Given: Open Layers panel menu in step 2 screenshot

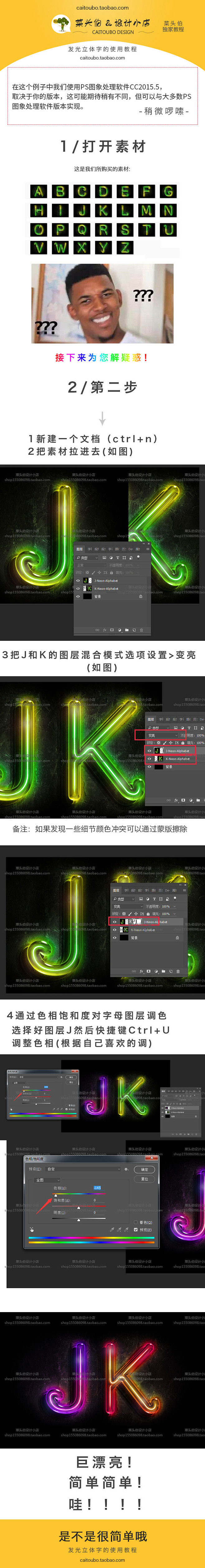Looking at the screenshot, I should click(148, 549).
